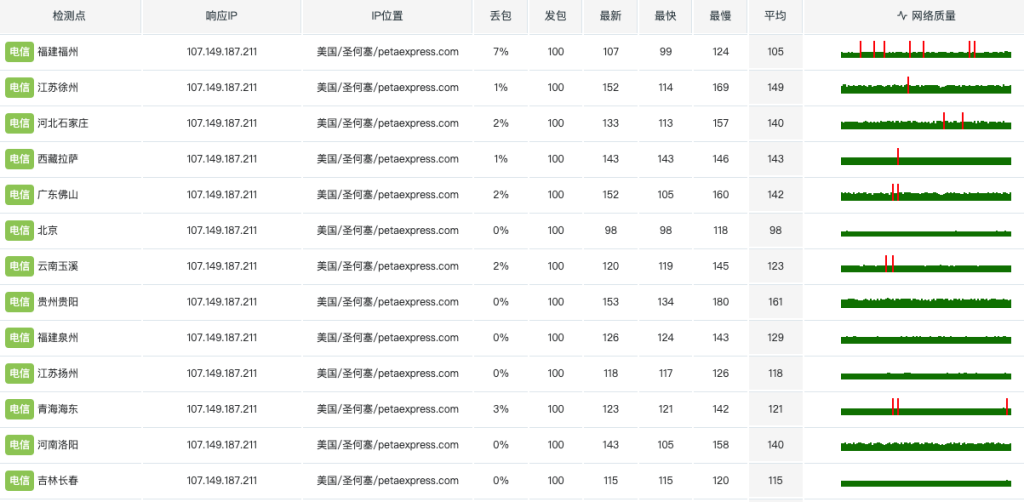1024x502 pixels.
Task: Sort by the 丢包 column header
Action: tap(500, 16)
